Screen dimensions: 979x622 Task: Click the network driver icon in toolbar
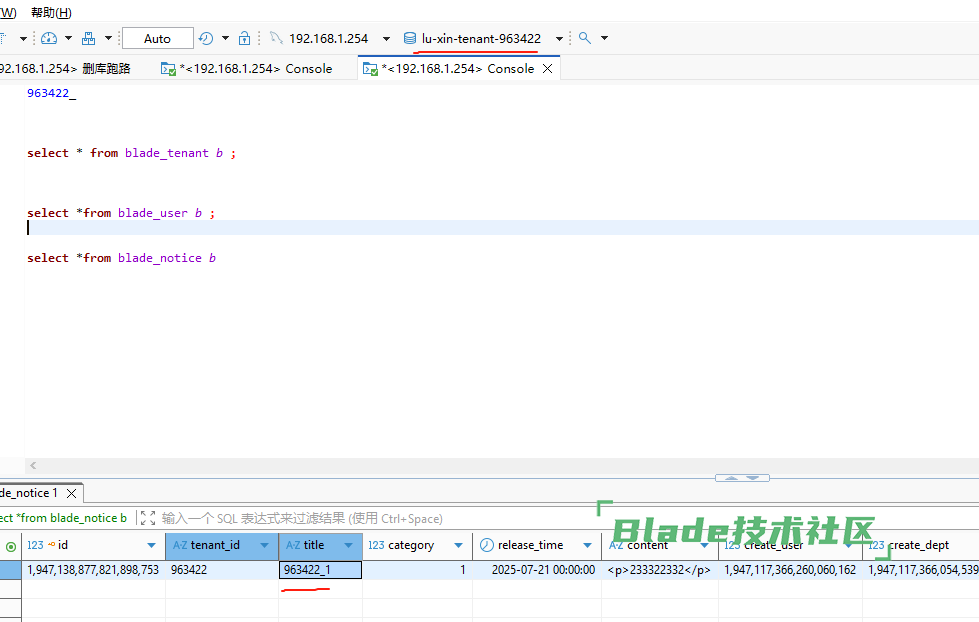[x=89, y=38]
